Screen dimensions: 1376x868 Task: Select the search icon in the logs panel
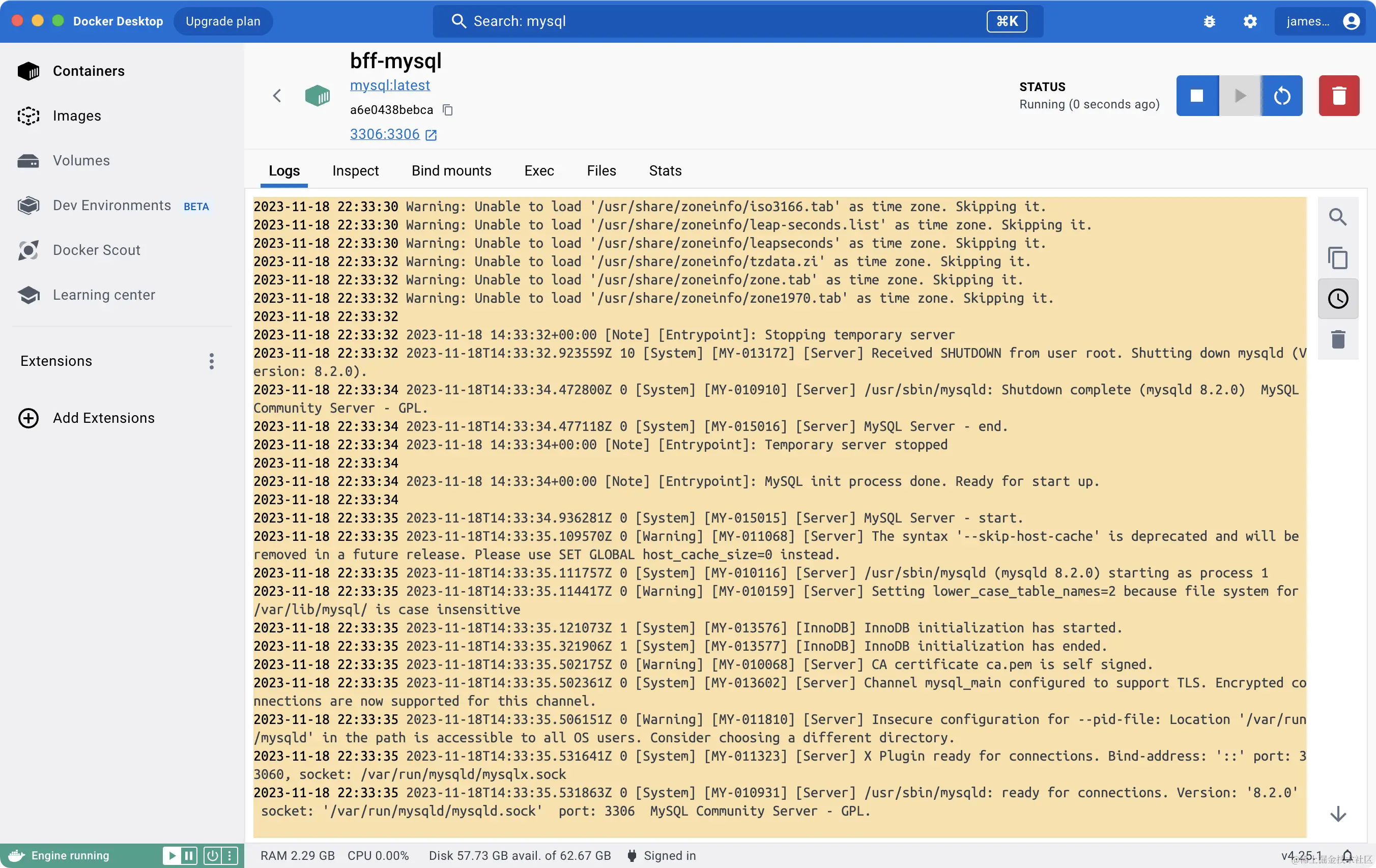[1338, 217]
